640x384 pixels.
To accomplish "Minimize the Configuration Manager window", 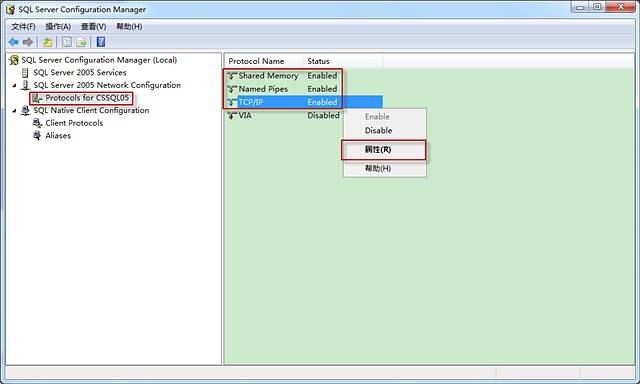I will click(580, 7).
